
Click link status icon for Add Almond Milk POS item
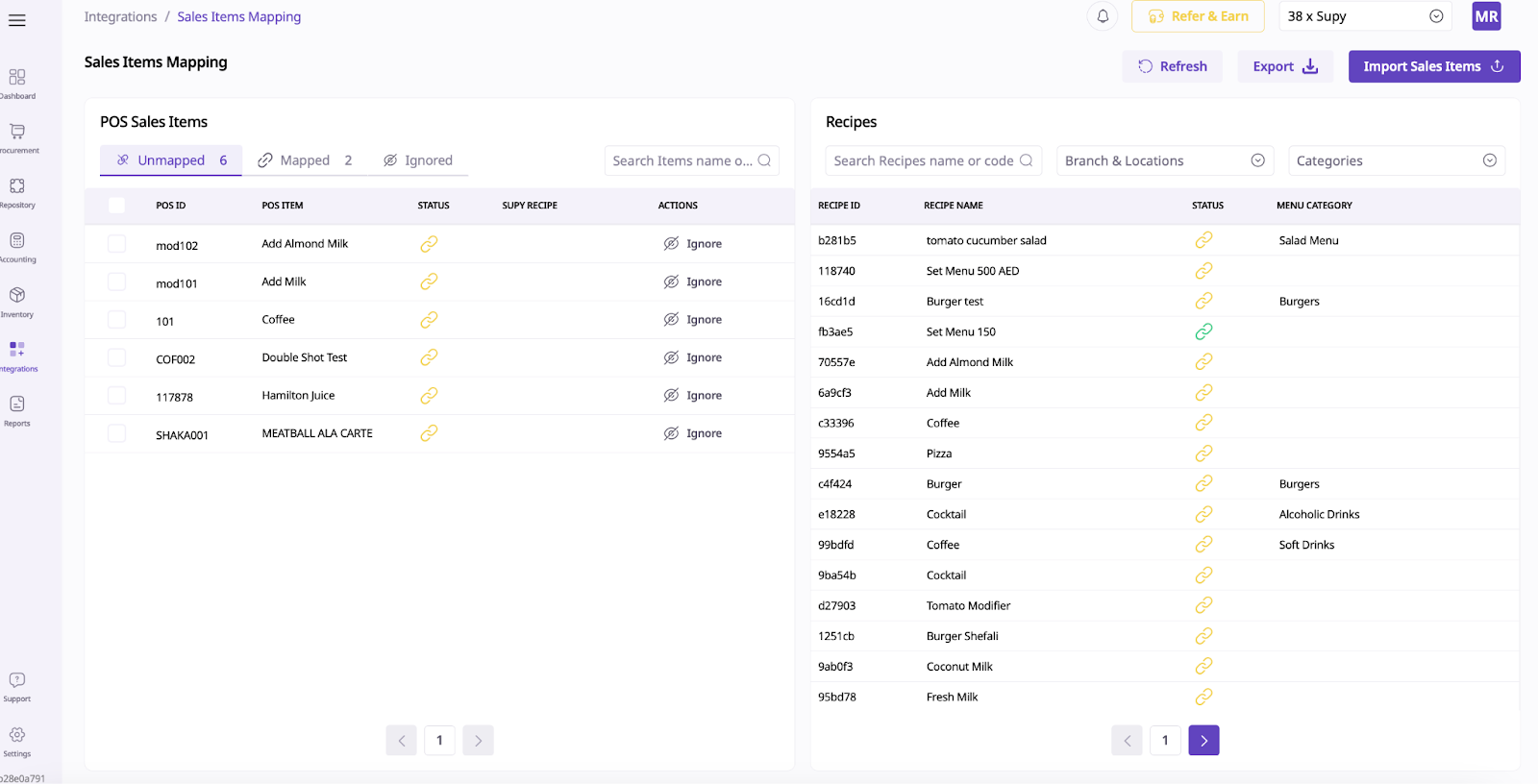429,244
